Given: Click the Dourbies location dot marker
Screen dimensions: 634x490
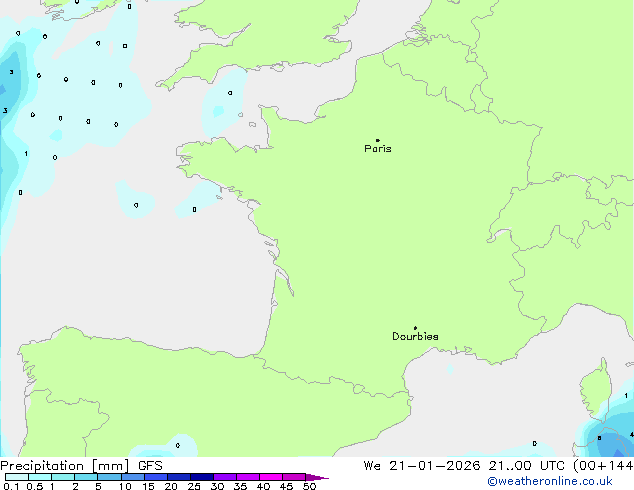Looking at the screenshot, I should (x=415, y=328).
